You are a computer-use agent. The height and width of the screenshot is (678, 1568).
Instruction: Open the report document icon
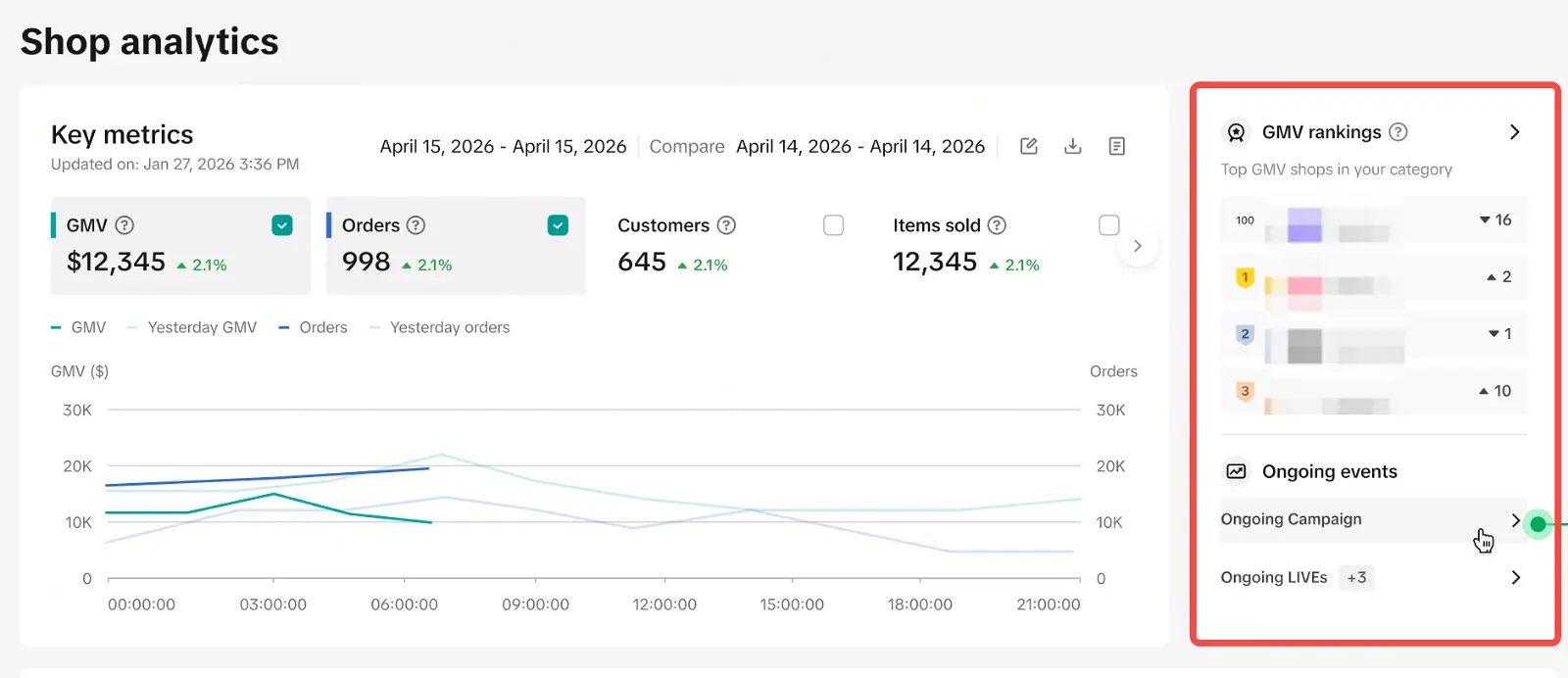click(1116, 146)
